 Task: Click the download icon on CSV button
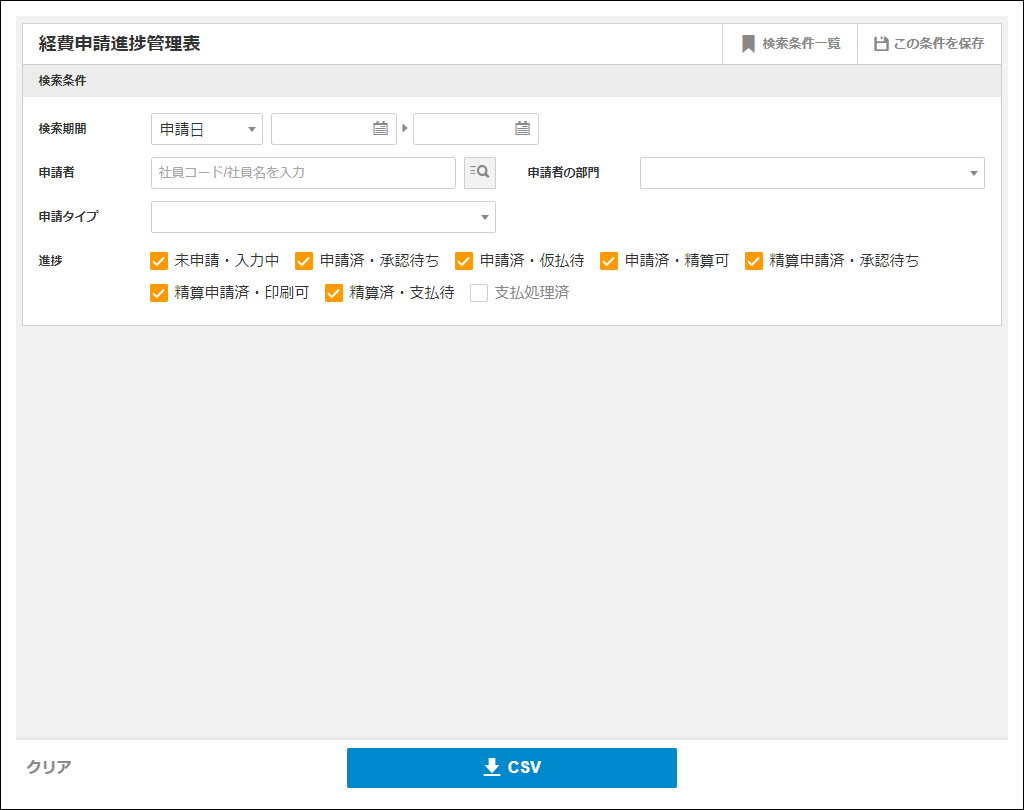coord(491,767)
